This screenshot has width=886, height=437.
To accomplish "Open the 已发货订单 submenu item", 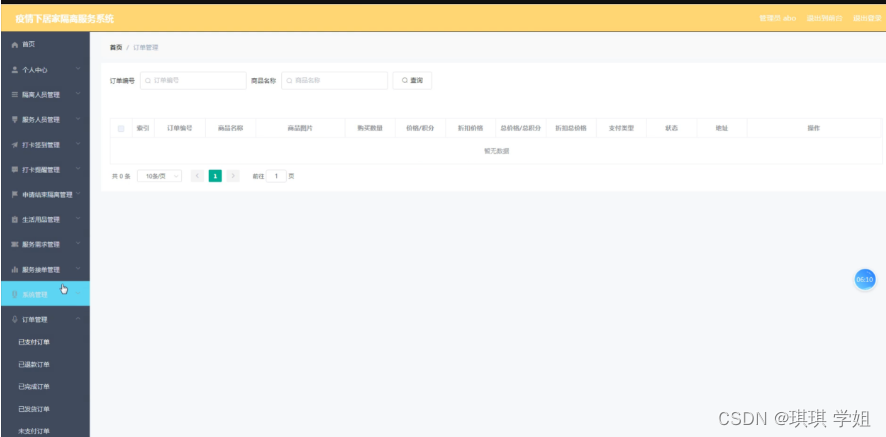I will 34,409.
